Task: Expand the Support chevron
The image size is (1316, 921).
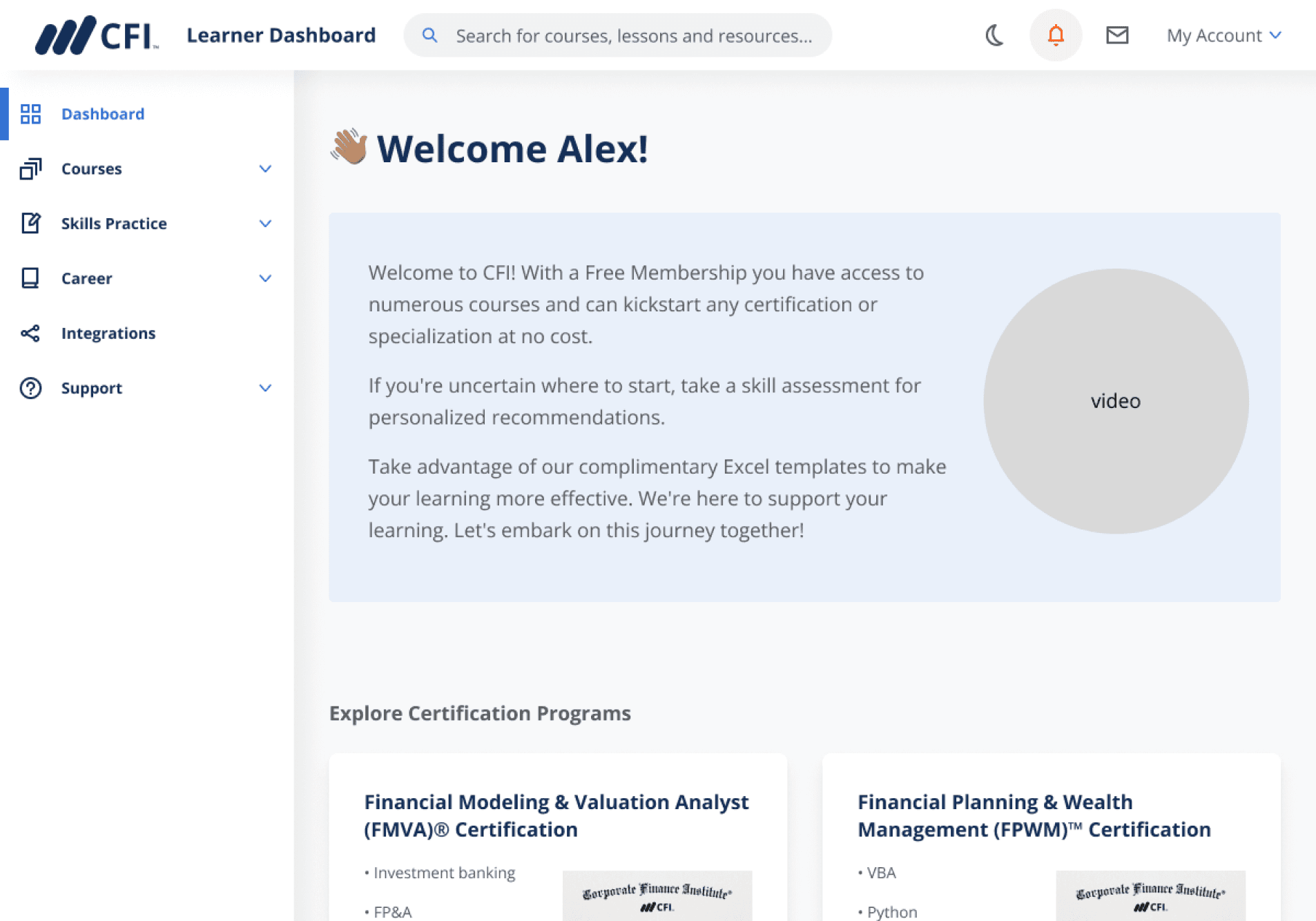Action: [x=265, y=388]
